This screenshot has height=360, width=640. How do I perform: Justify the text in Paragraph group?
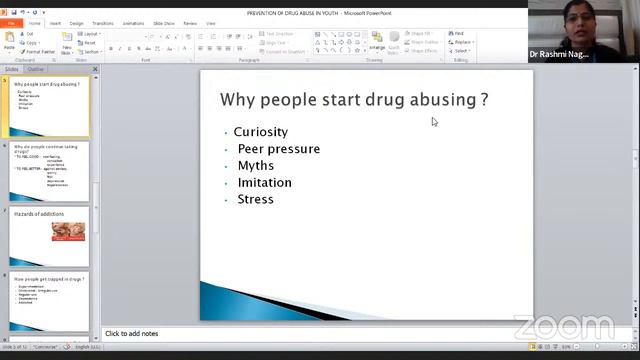tap(228, 49)
